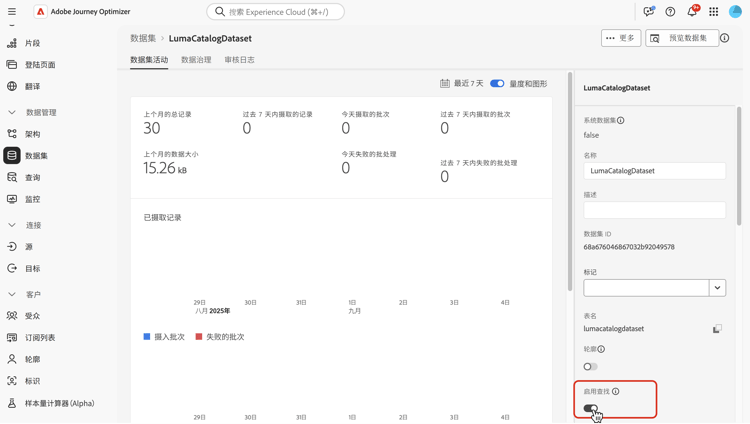Screen dimensions: 750x424
Task: Click the info icon beside 预览数据集
Action: tap(725, 38)
